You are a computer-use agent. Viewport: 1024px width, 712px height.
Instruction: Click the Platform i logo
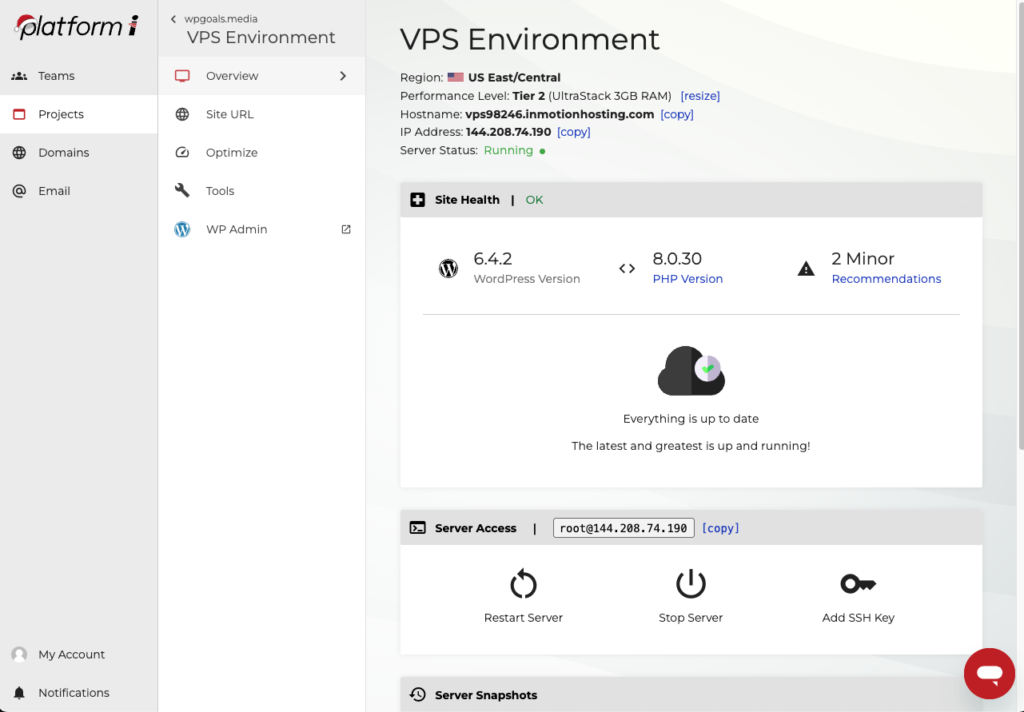[x=77, y=27]
